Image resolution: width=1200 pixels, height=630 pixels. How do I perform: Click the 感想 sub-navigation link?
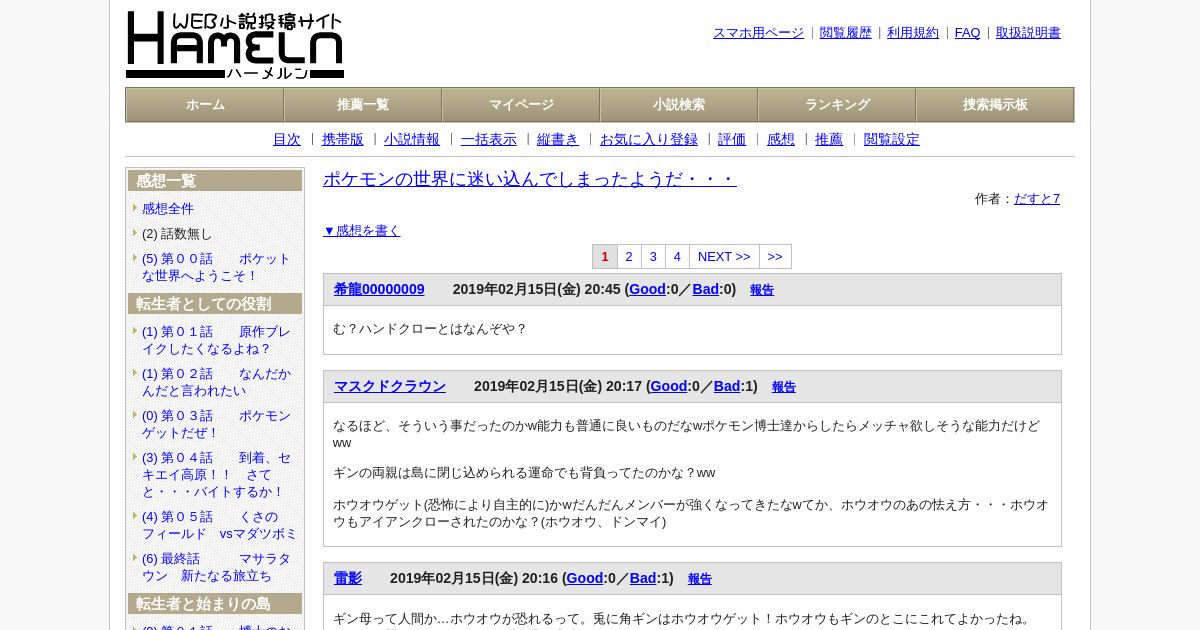(x=781, y=140)
